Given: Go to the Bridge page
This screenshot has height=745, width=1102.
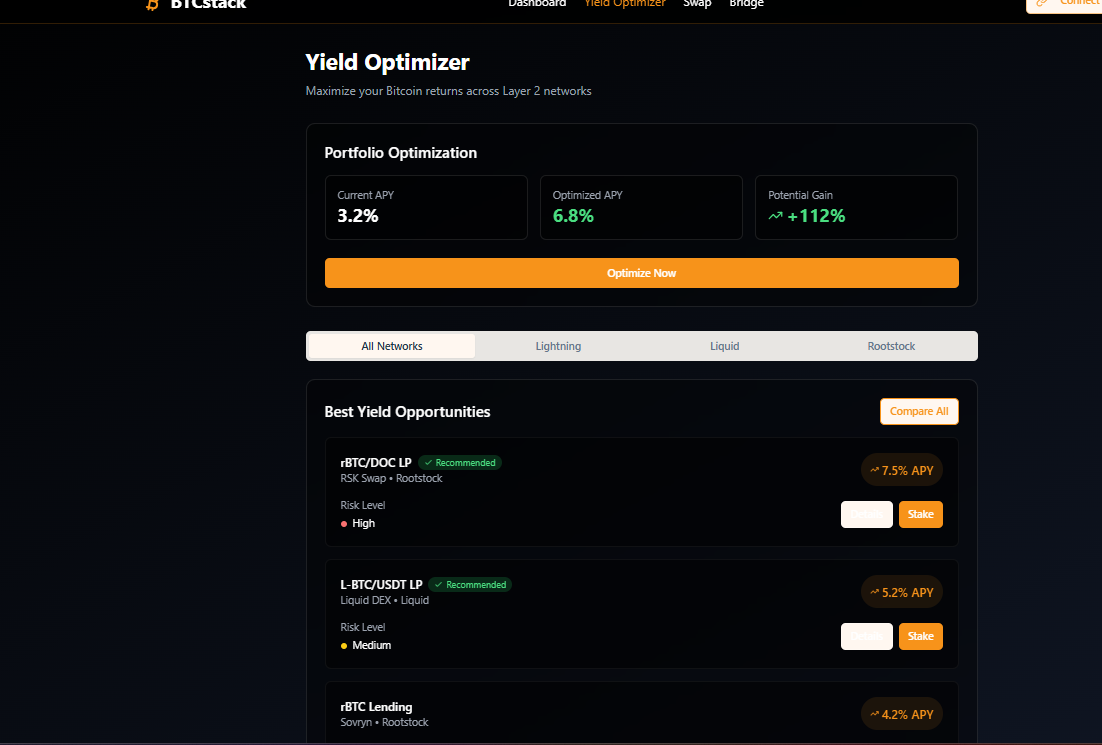Looking at the screenshot, I should coord(746,4).
